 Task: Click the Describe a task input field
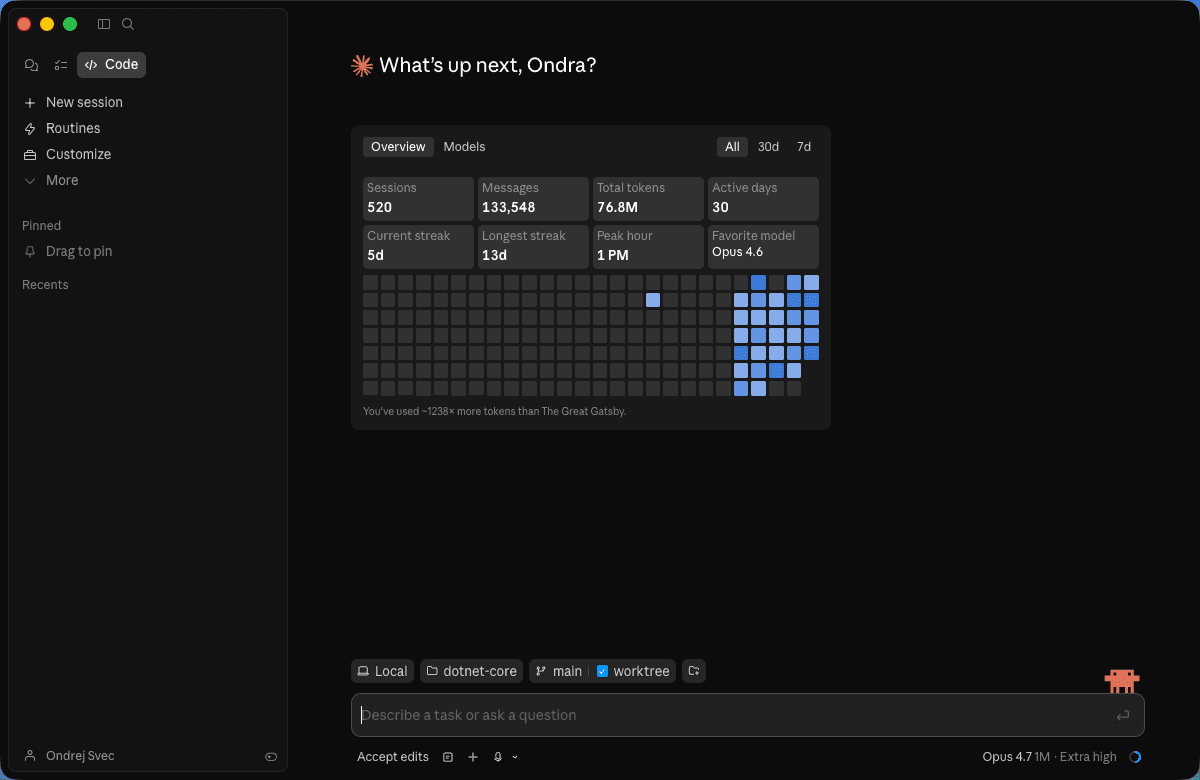pyautogui.click(x=700, y=715)
